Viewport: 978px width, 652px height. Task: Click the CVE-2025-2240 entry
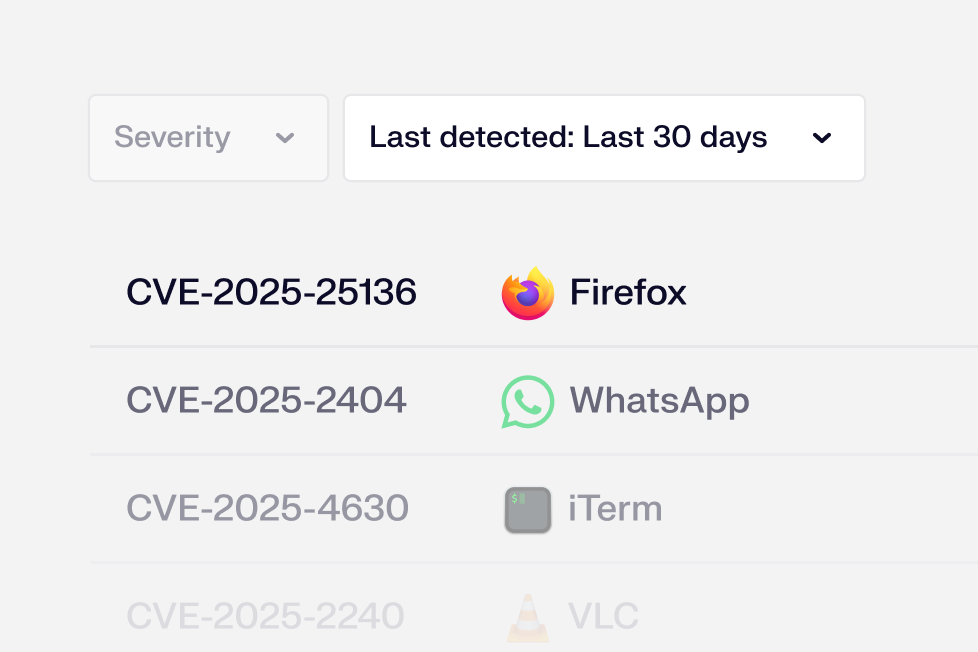pyautogui.click(x=265, y=615)
